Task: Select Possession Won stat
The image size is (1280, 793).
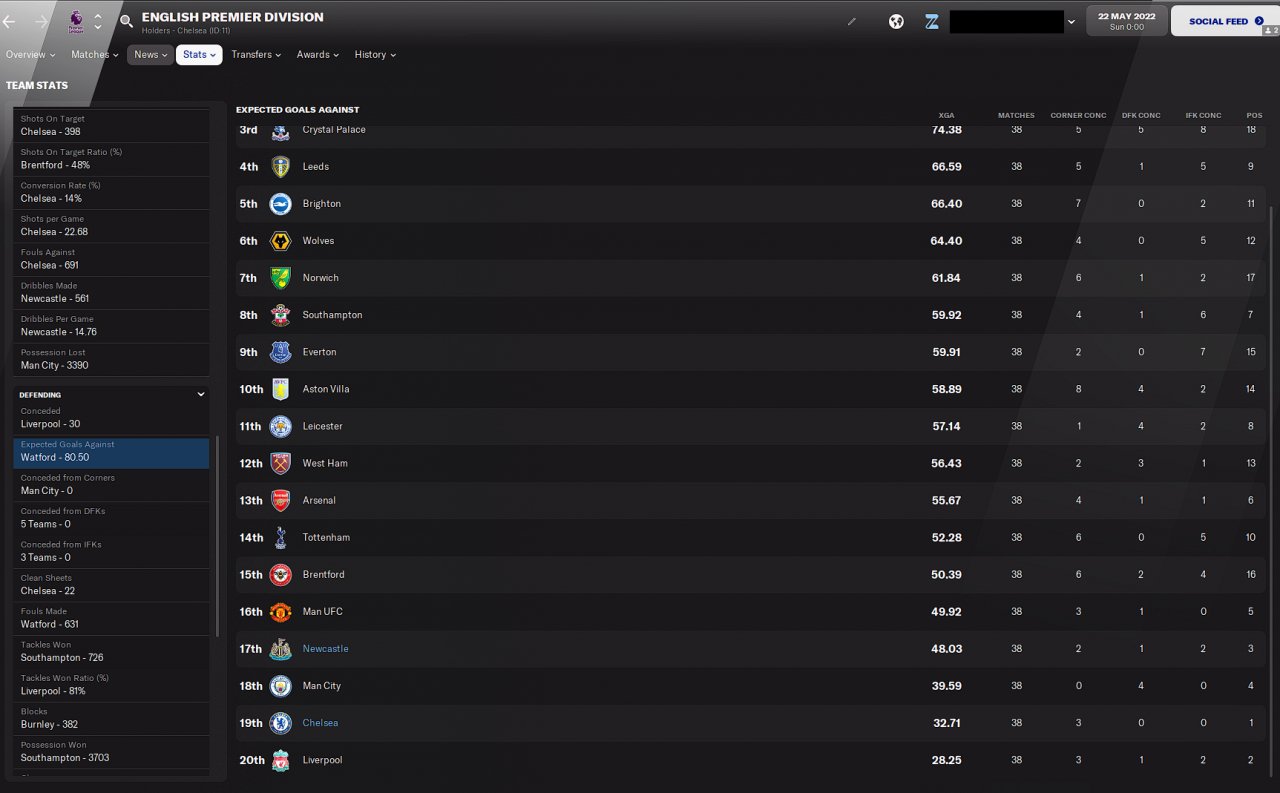Action: 112,752
